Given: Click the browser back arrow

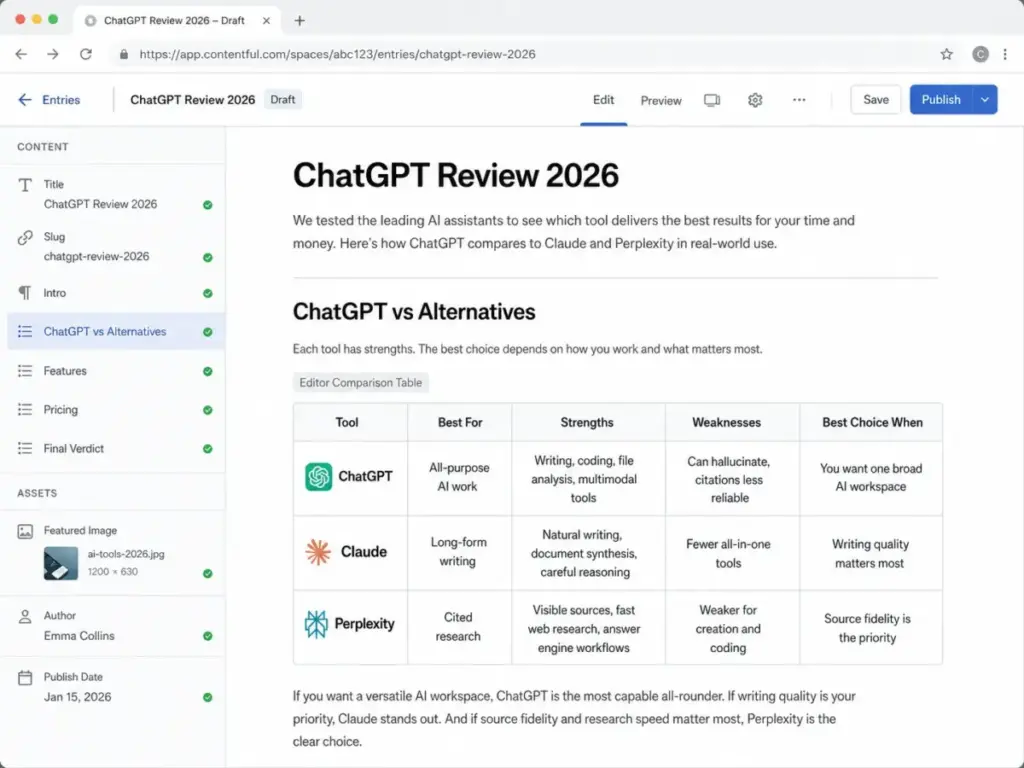Looking at the screenshot, I should coord(21,54).
